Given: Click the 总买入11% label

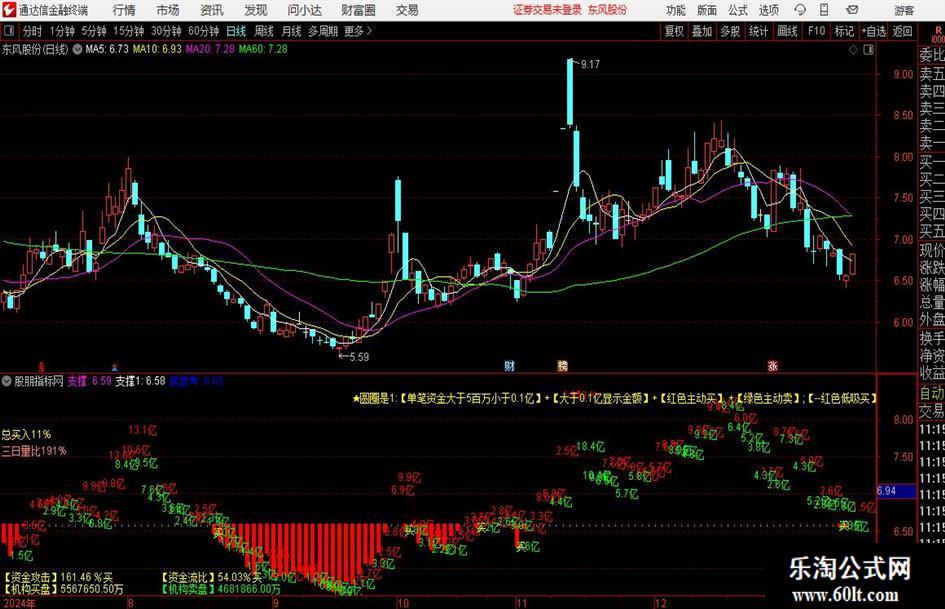Looking at the screenshot, I should point(27,434).
